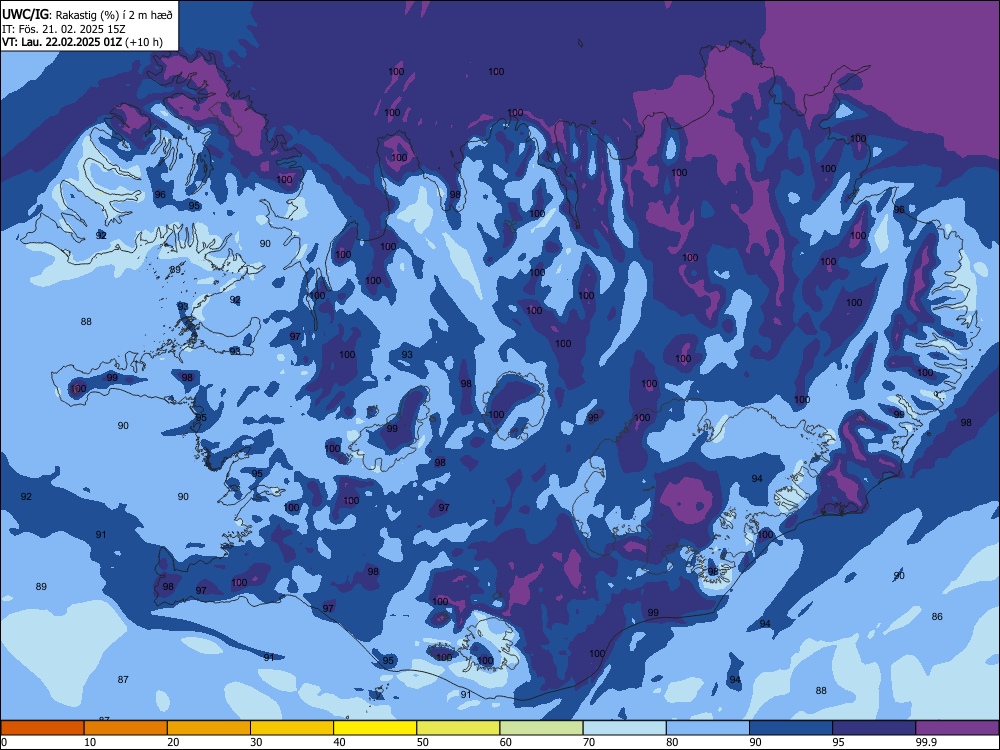Click the '99.9' legend scale label
The width and height of the screenshot is (1000, 750).
926,742
